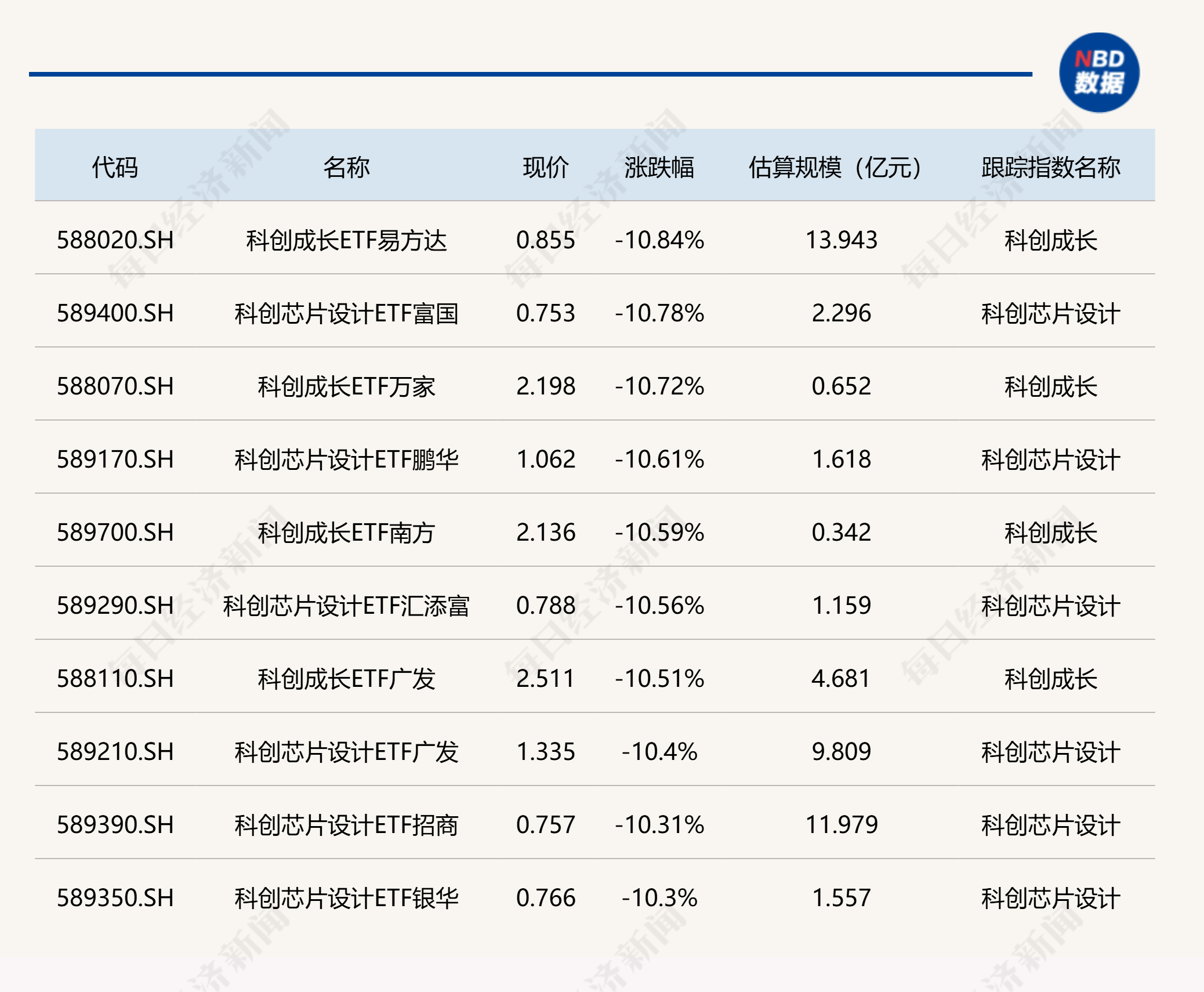
Task: Click the change value -10.51%
Action: (x=659, y=679)
